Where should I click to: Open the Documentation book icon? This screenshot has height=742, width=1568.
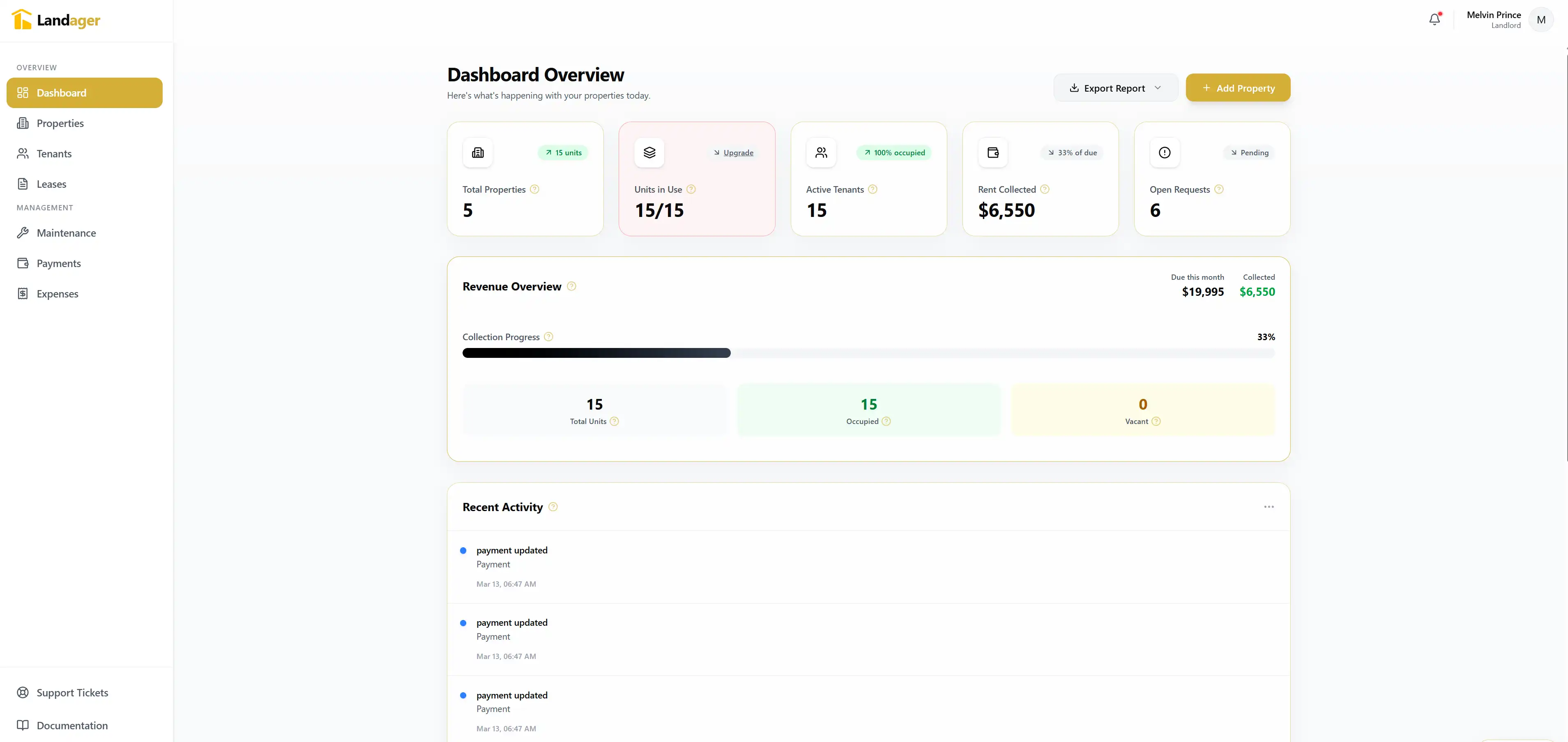23,725
